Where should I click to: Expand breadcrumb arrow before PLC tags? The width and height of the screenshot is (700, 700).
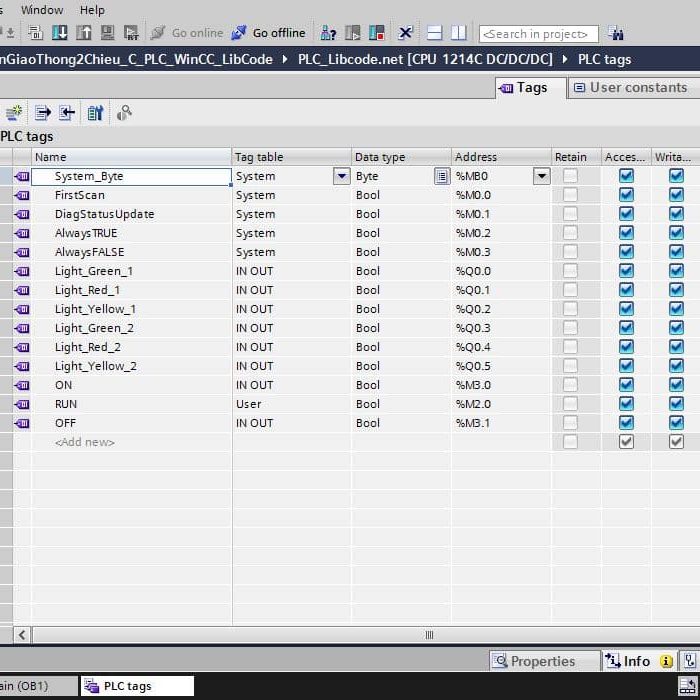[565, 59]
